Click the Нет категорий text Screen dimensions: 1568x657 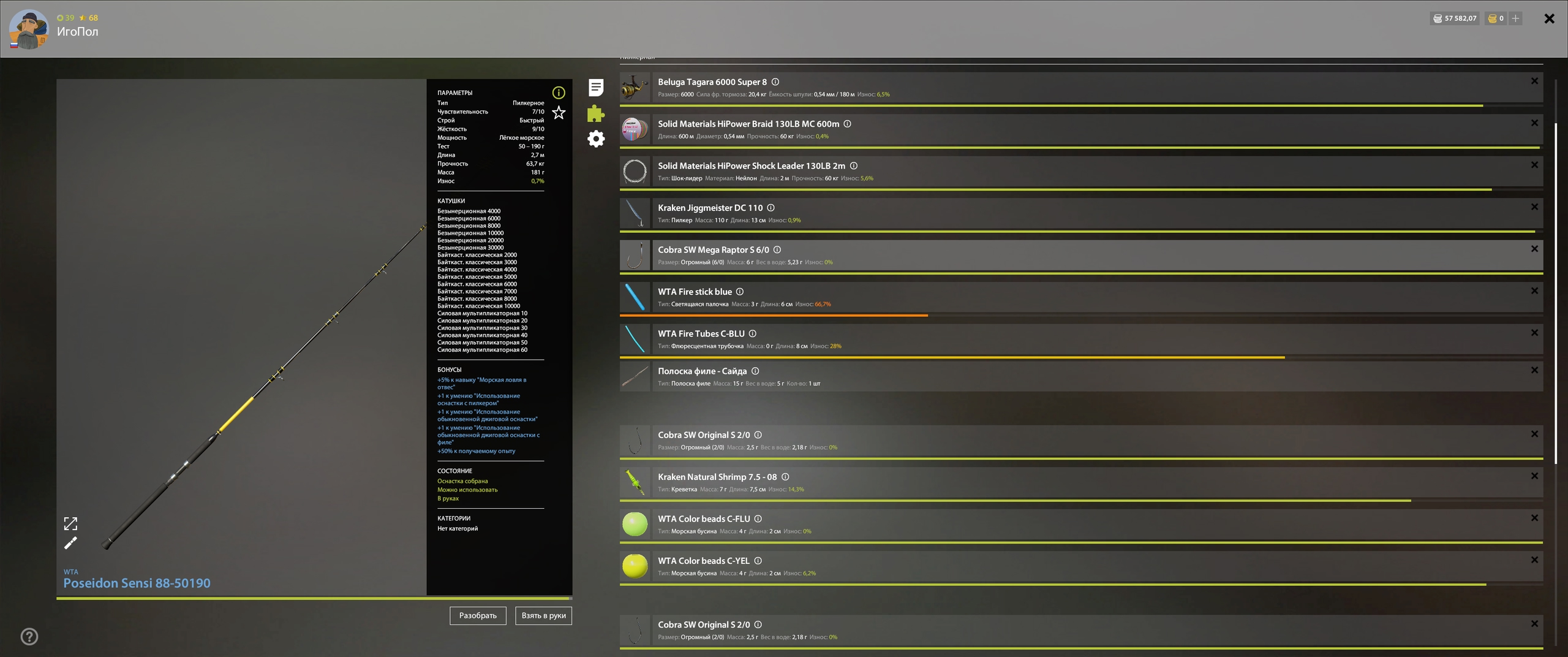point(458,529)
